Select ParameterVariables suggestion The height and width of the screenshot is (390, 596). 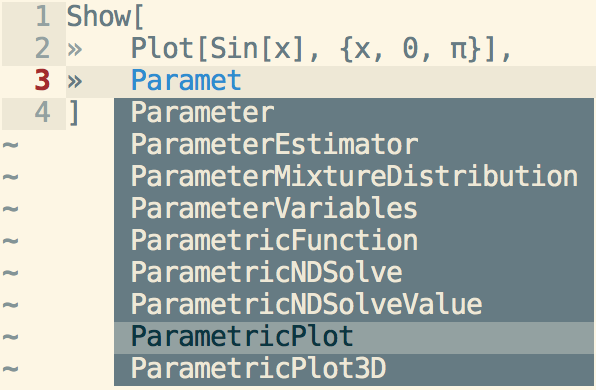pos(354,209)
